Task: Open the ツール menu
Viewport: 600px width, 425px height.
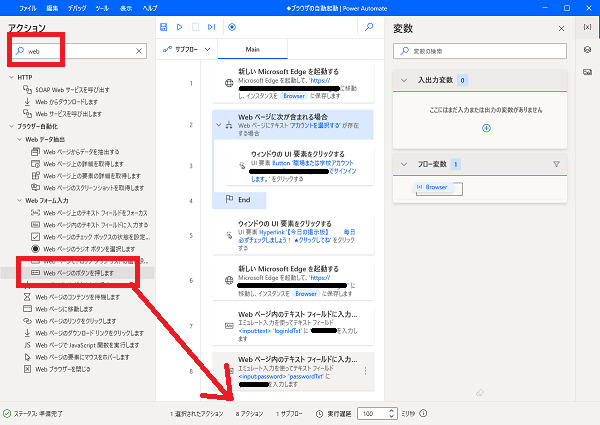Action: [x=102, y=8]
